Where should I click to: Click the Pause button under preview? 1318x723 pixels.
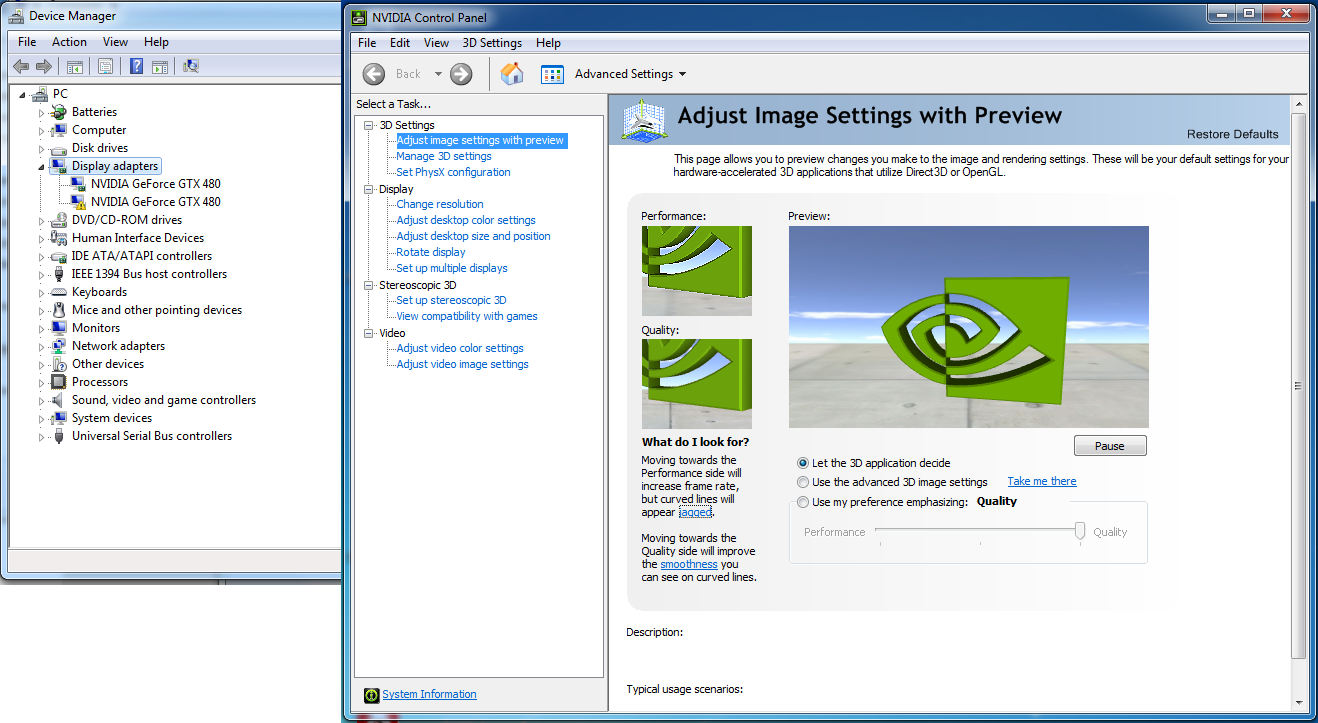coord(1110,446)
